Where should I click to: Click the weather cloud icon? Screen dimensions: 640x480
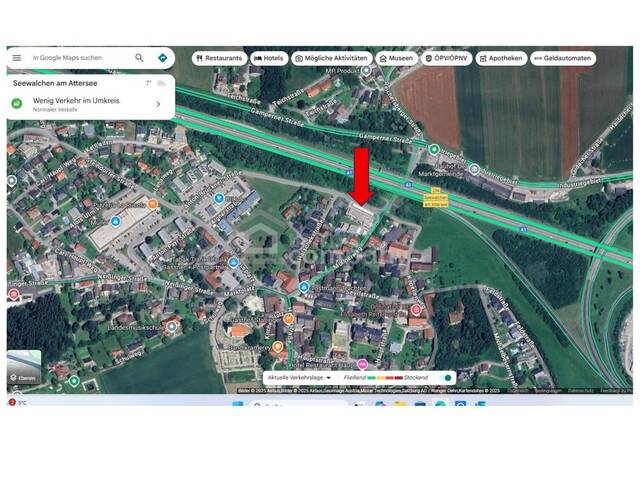pos(161,83)
